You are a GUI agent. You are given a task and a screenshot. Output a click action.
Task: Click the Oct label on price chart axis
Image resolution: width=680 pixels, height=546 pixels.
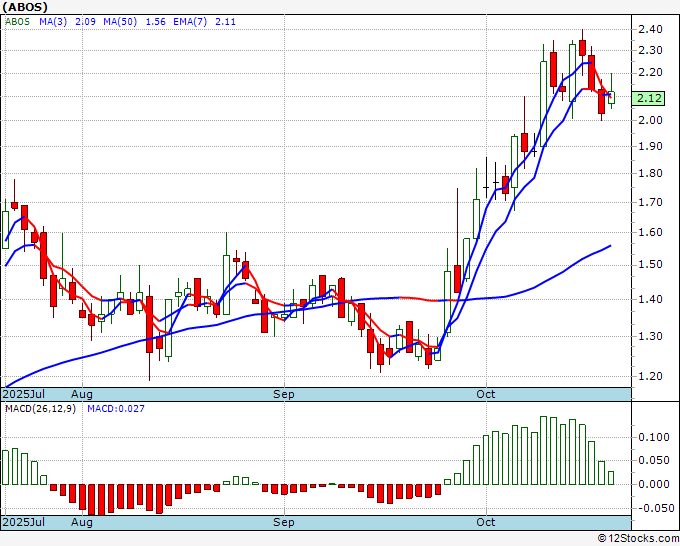[485, 394]
